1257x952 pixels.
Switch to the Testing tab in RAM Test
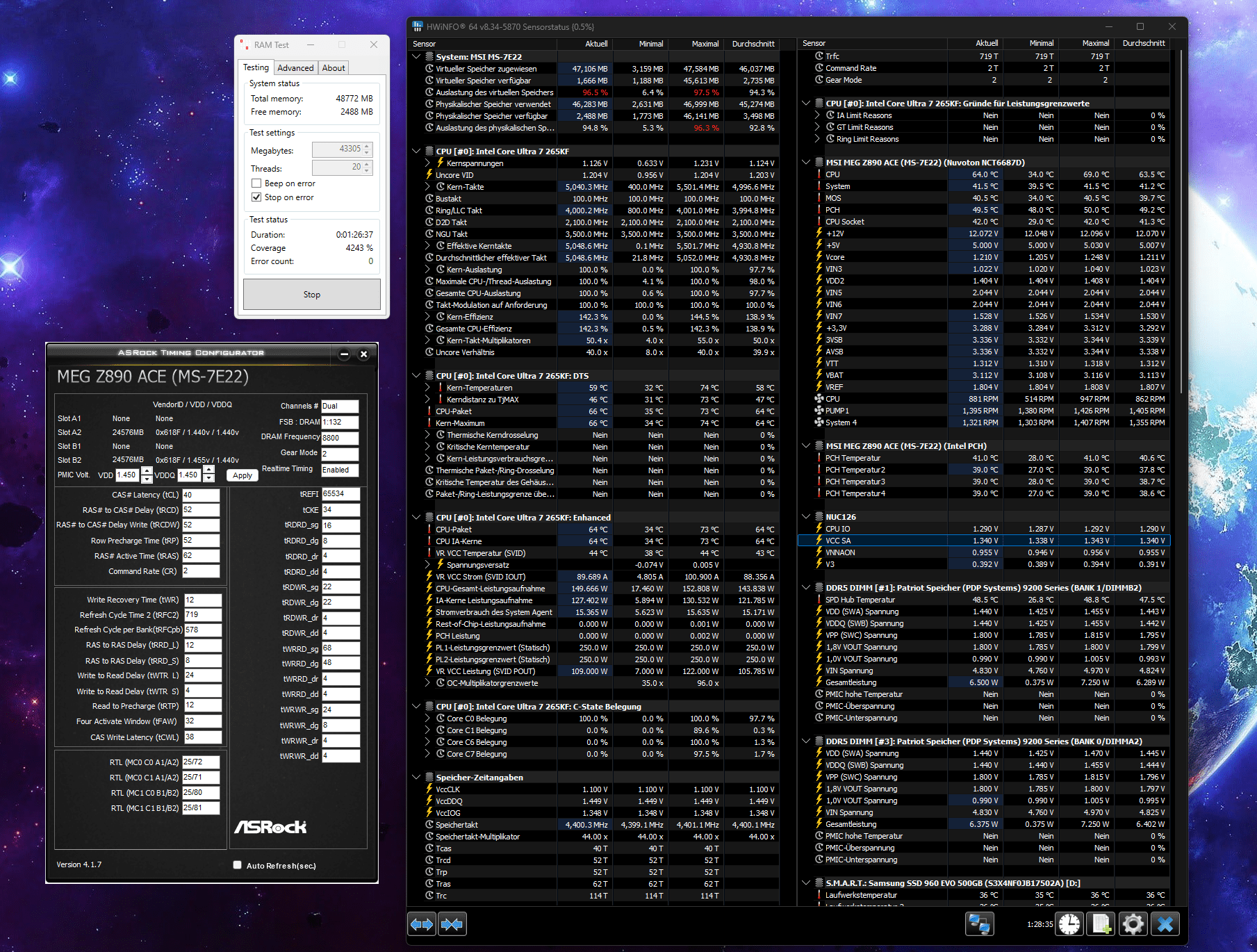pos(256,67)
